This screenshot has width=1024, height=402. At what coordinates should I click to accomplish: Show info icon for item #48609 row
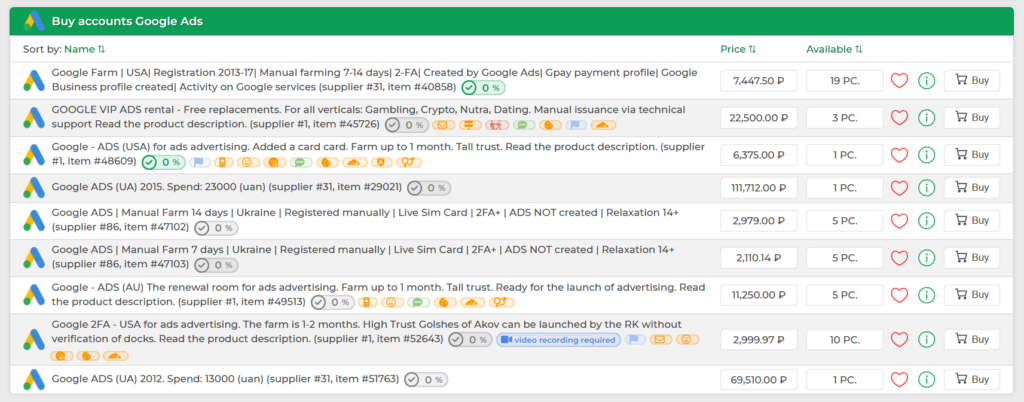click(x=926, y=155)
